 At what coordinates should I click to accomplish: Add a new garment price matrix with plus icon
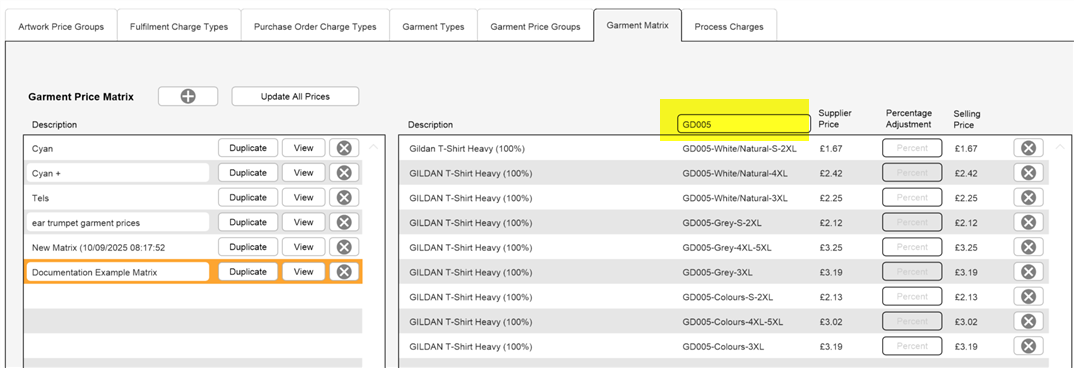pyautogui.click(x=188, y=97)
